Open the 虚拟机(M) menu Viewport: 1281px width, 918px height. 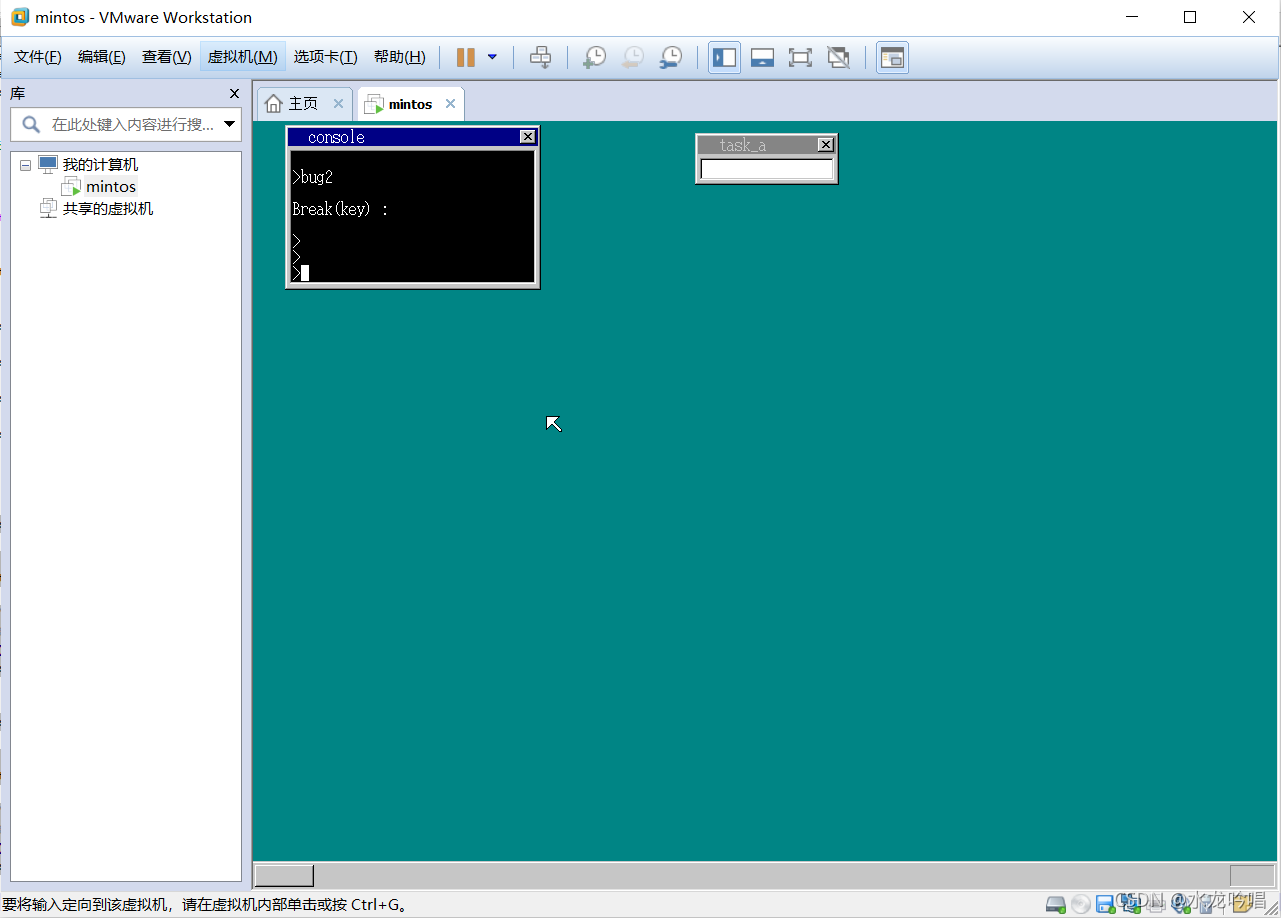click(243, 57)
